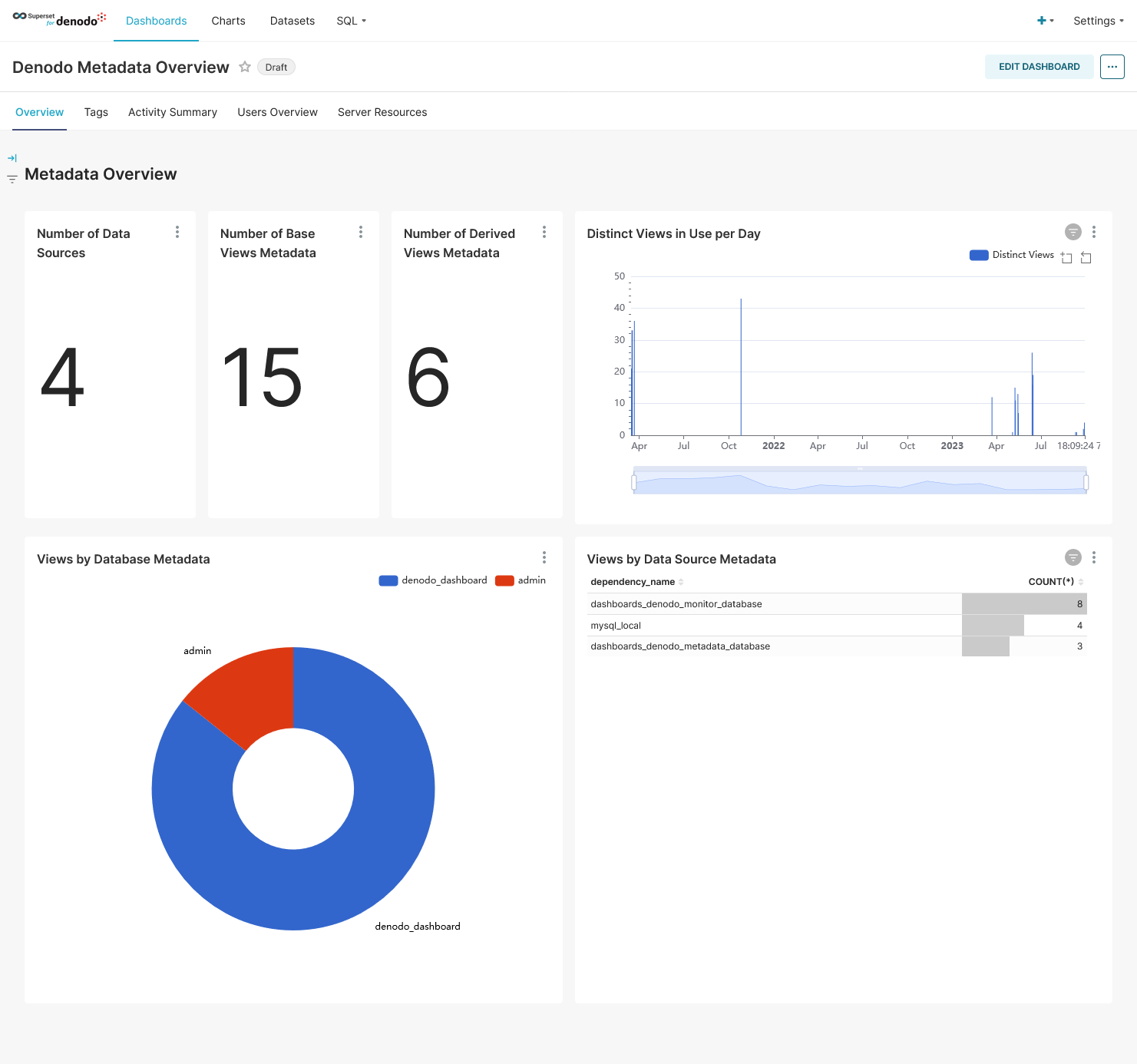The height and width of the screenshot is (1064, 1137).
Task: Open Number of Data Sources chart menu
Action: point(177,232)
